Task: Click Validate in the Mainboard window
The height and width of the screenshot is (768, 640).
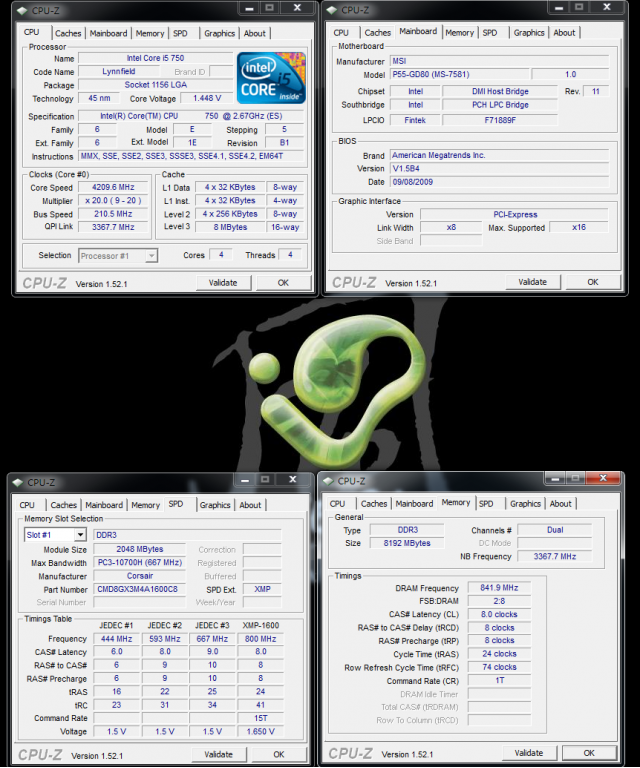Action: click(x=533, y=282)
